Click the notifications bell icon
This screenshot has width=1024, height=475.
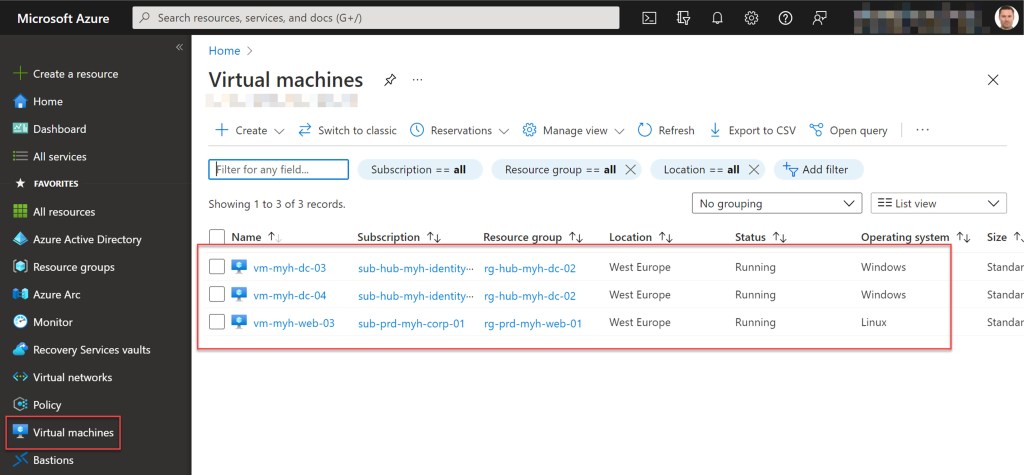pyautogui.click(x=717, y=18)
